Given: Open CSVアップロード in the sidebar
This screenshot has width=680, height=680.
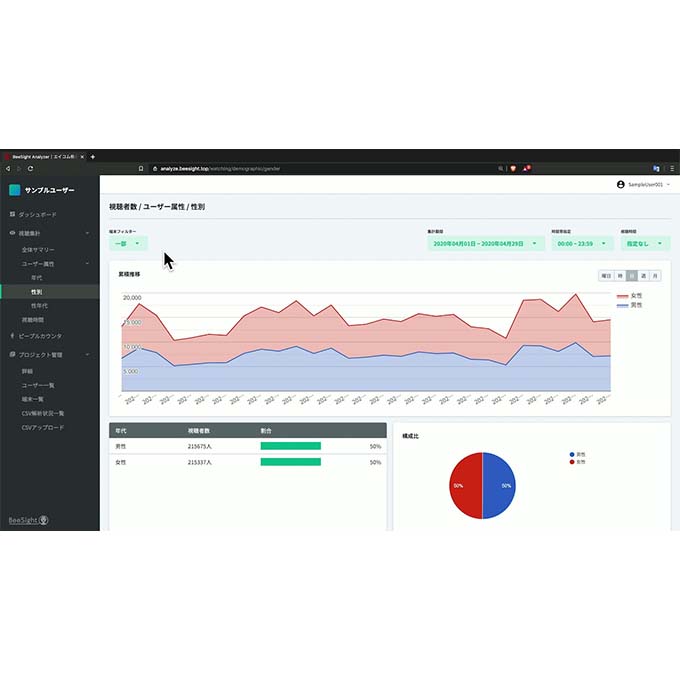Looking at the screenshot, I should tap(43, 428).
